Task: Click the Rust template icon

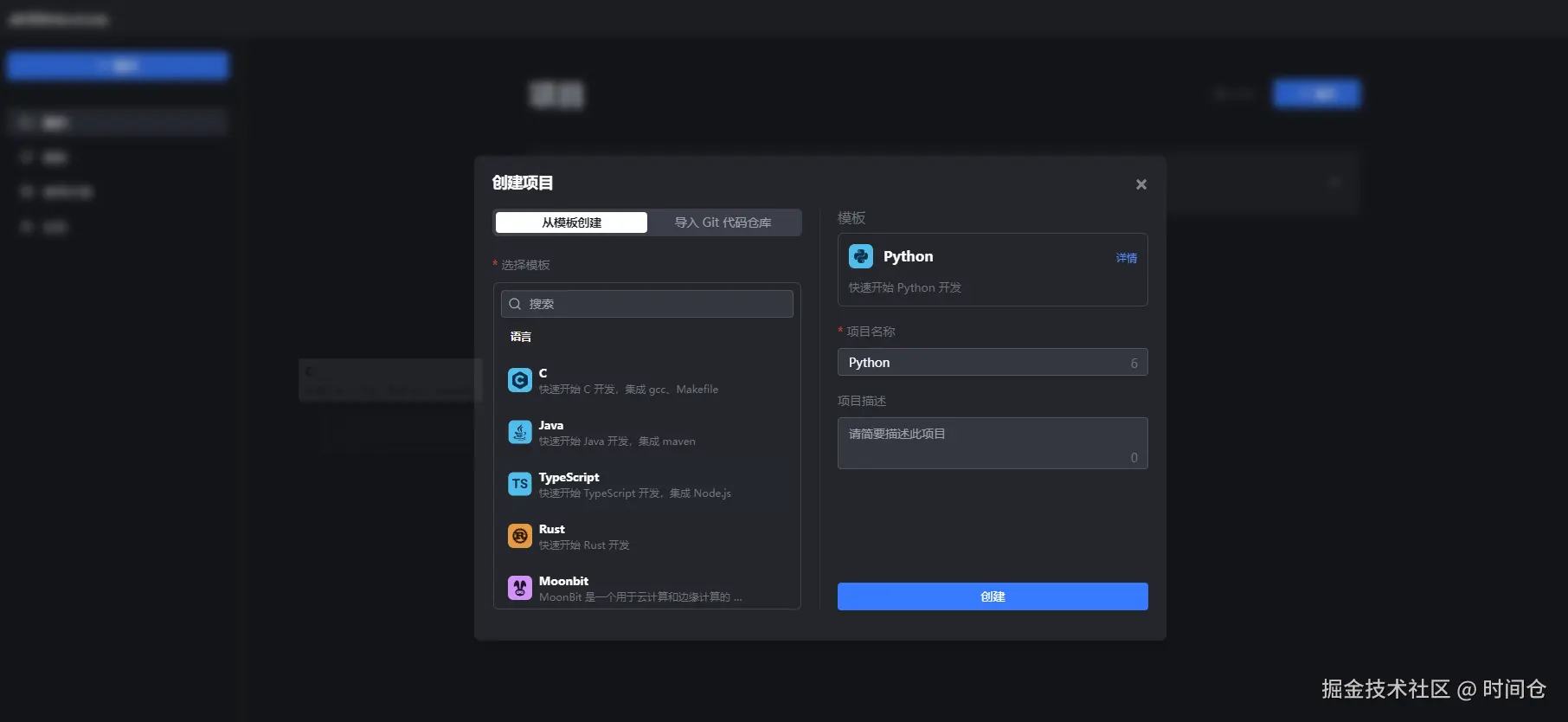Action: coord(519,536)
